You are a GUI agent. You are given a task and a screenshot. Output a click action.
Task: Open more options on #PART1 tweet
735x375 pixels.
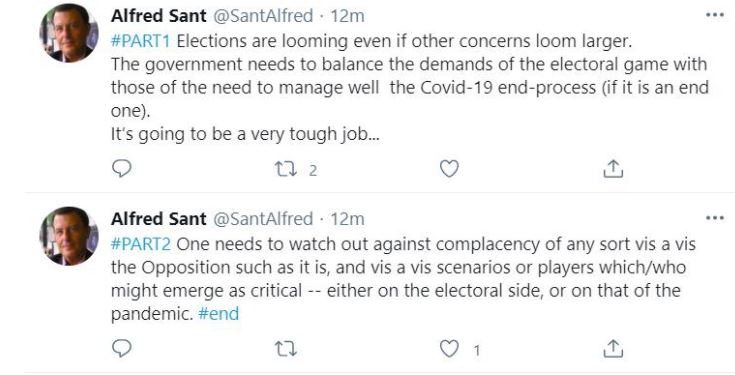(715, 15)
